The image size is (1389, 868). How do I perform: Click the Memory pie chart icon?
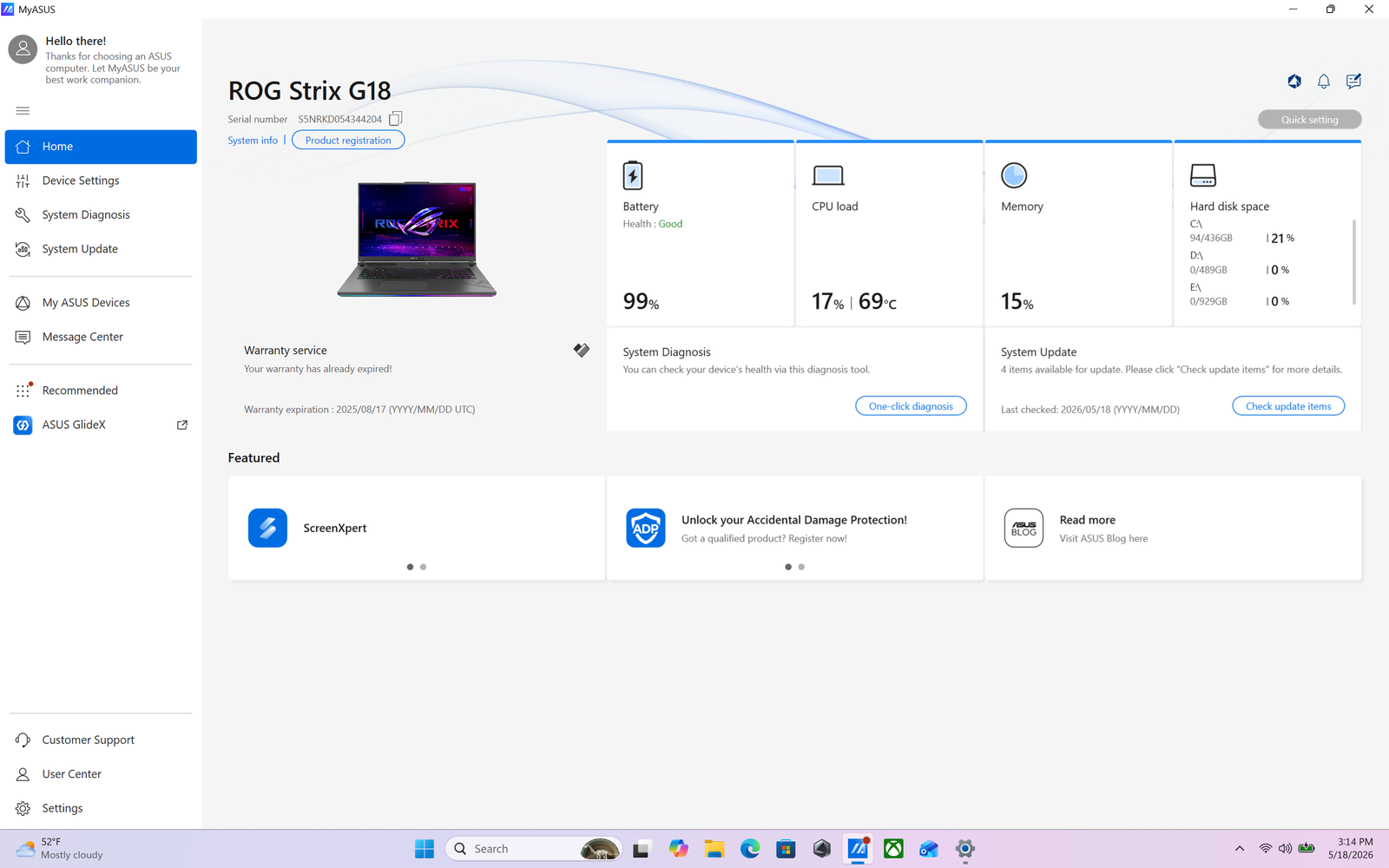click(1014, 175)
